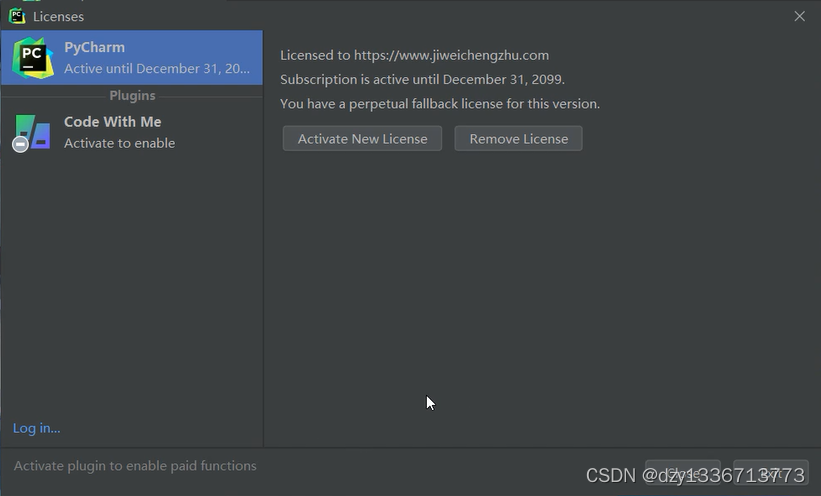Close the Licenses dialog window
The width and height of the screenshot is (821, 496).
800,16
